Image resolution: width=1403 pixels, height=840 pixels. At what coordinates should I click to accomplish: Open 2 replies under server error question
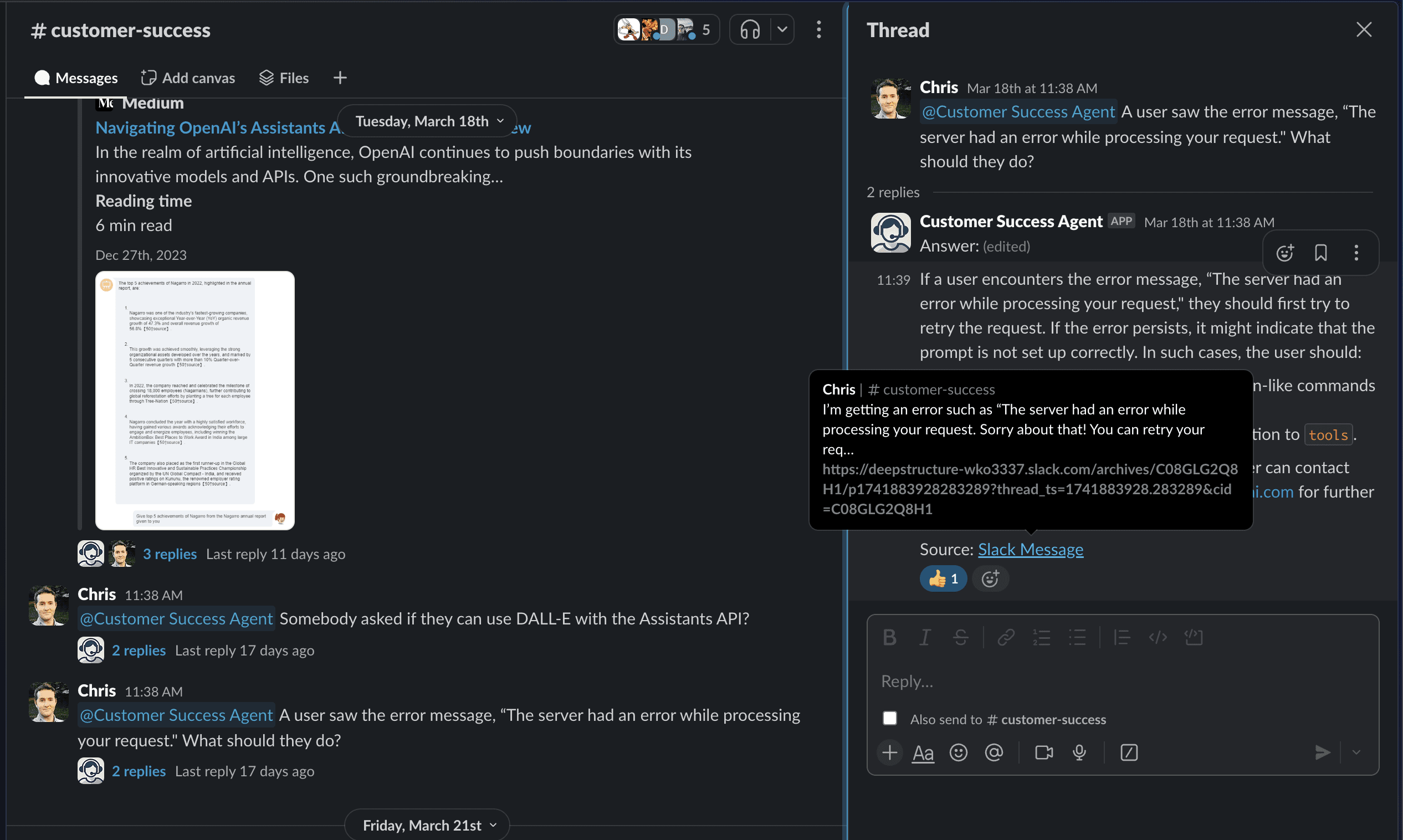(x=139, y=771)
